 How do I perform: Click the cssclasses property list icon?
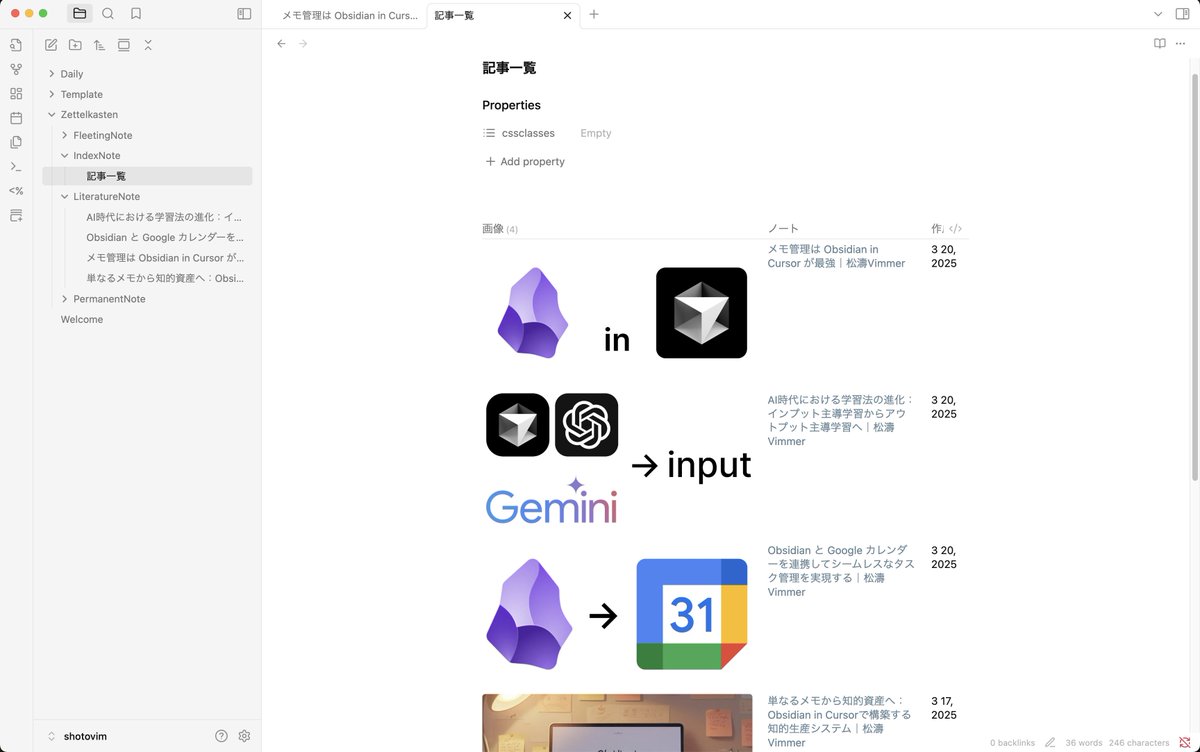489,133
